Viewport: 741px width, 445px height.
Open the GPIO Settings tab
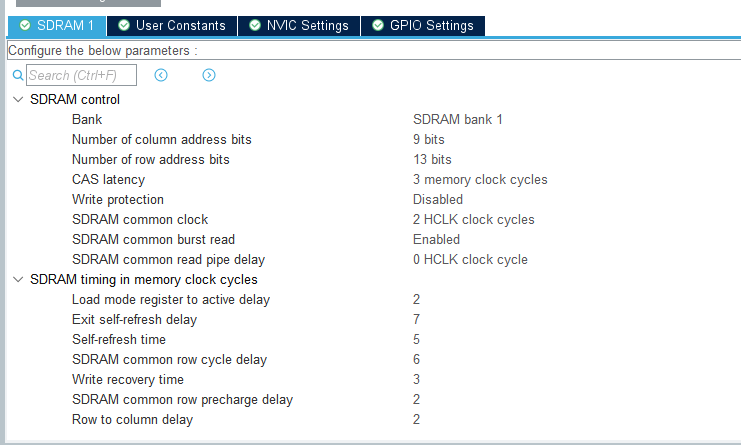[x=422, y=25]
